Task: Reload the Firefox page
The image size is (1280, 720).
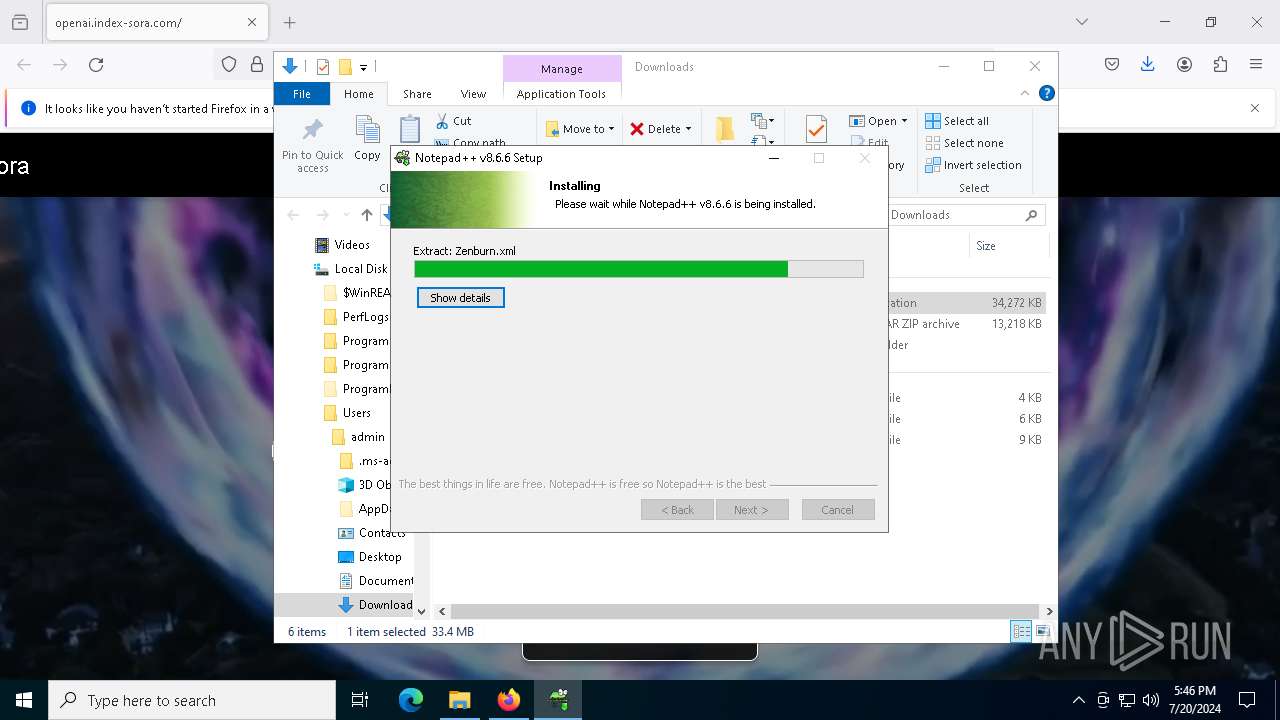Action: click(x=96, y=65)
